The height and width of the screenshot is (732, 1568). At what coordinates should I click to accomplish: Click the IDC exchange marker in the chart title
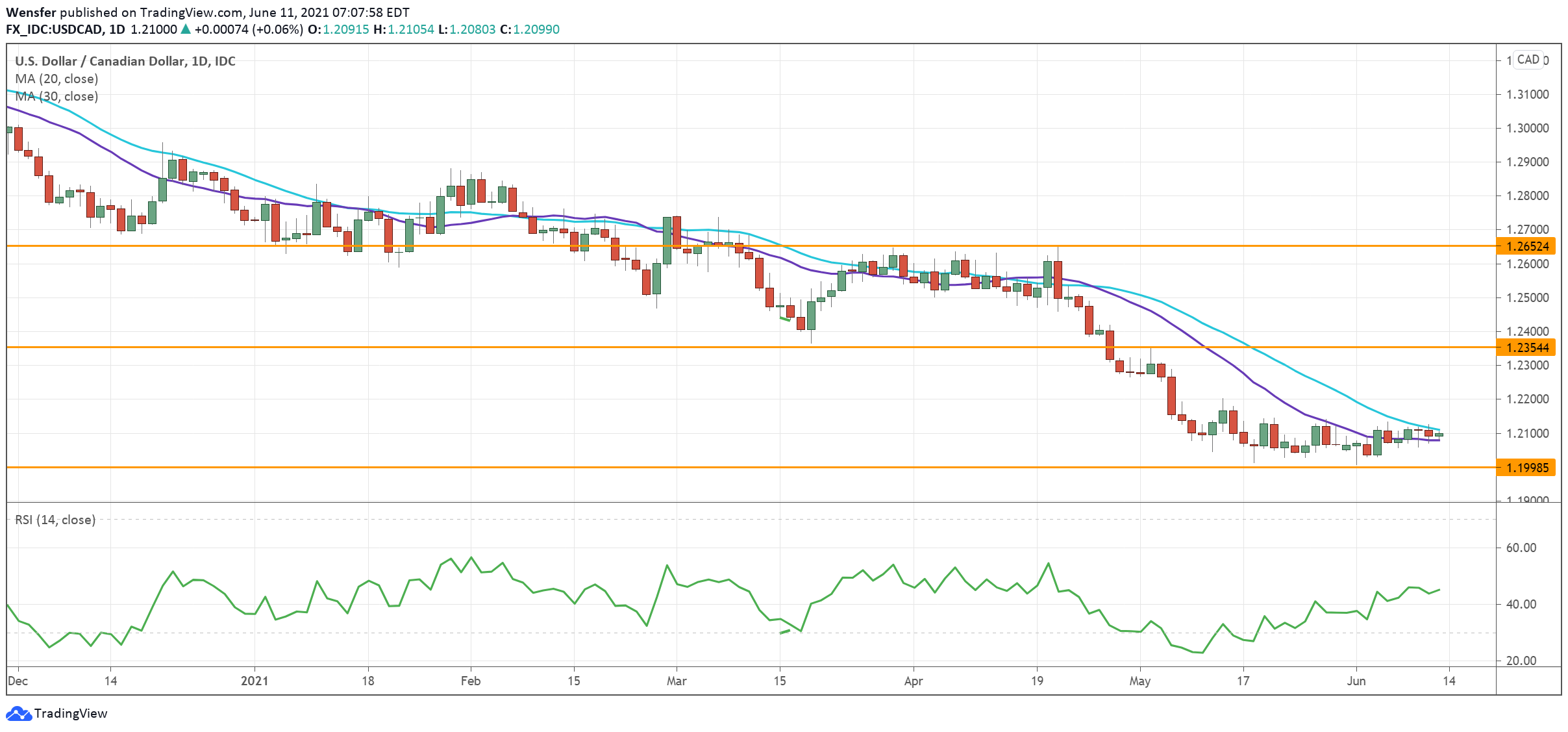(x=226, y=62)
